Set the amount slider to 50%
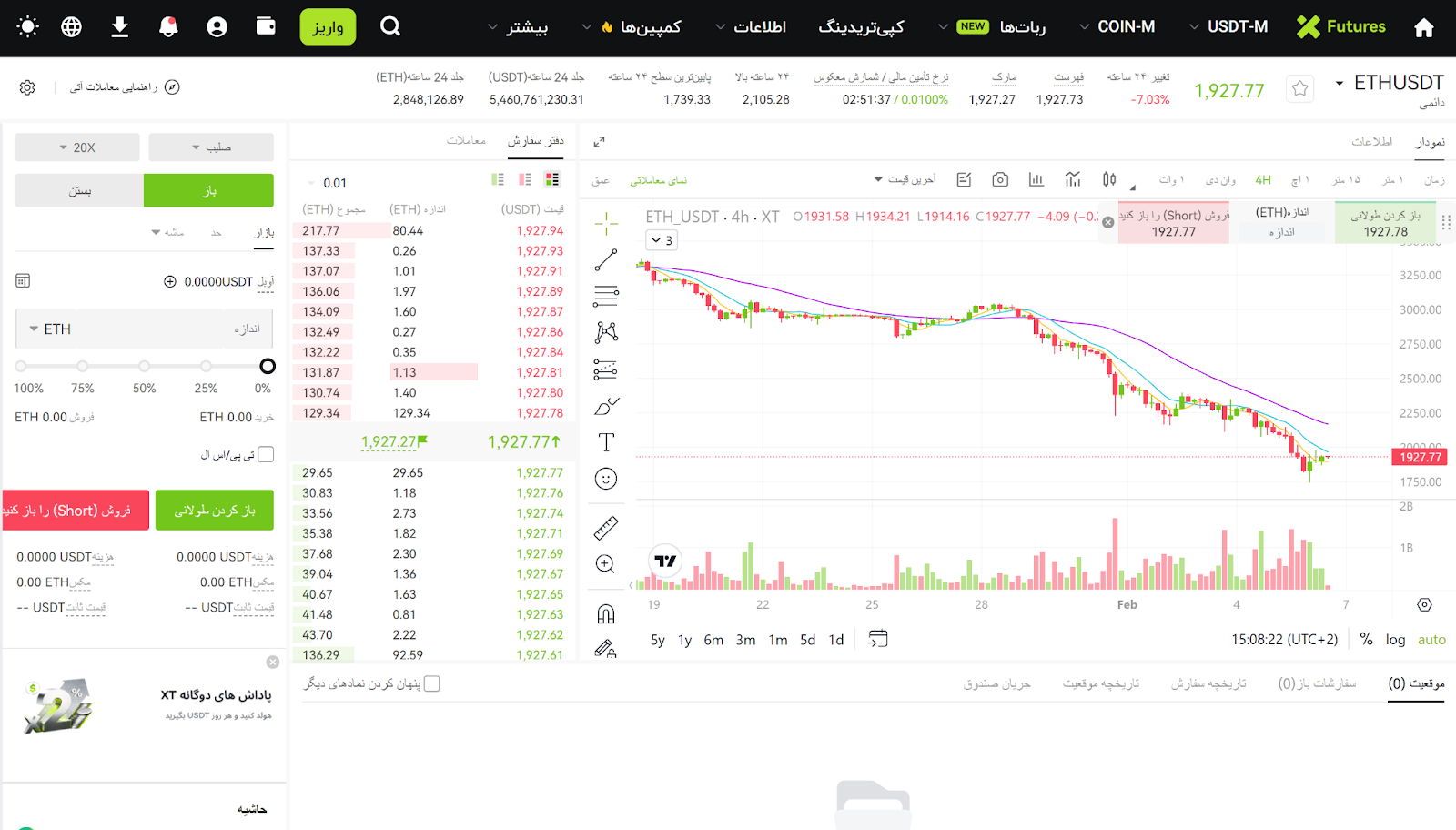Image resolution: width=1456 pixels, height=830 pixels. [x=144, y=366]
